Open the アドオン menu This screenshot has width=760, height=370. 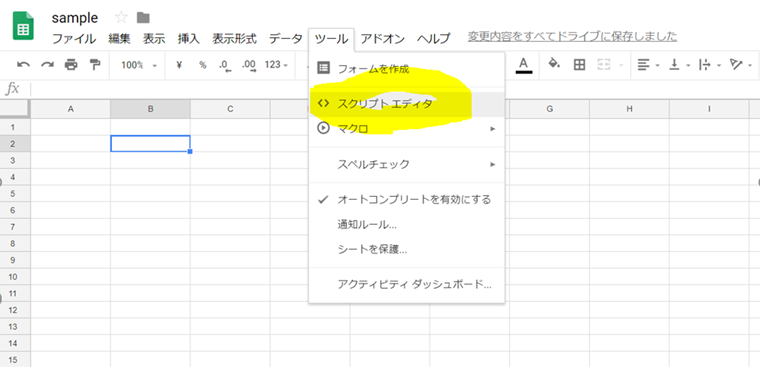click(382, 39)
